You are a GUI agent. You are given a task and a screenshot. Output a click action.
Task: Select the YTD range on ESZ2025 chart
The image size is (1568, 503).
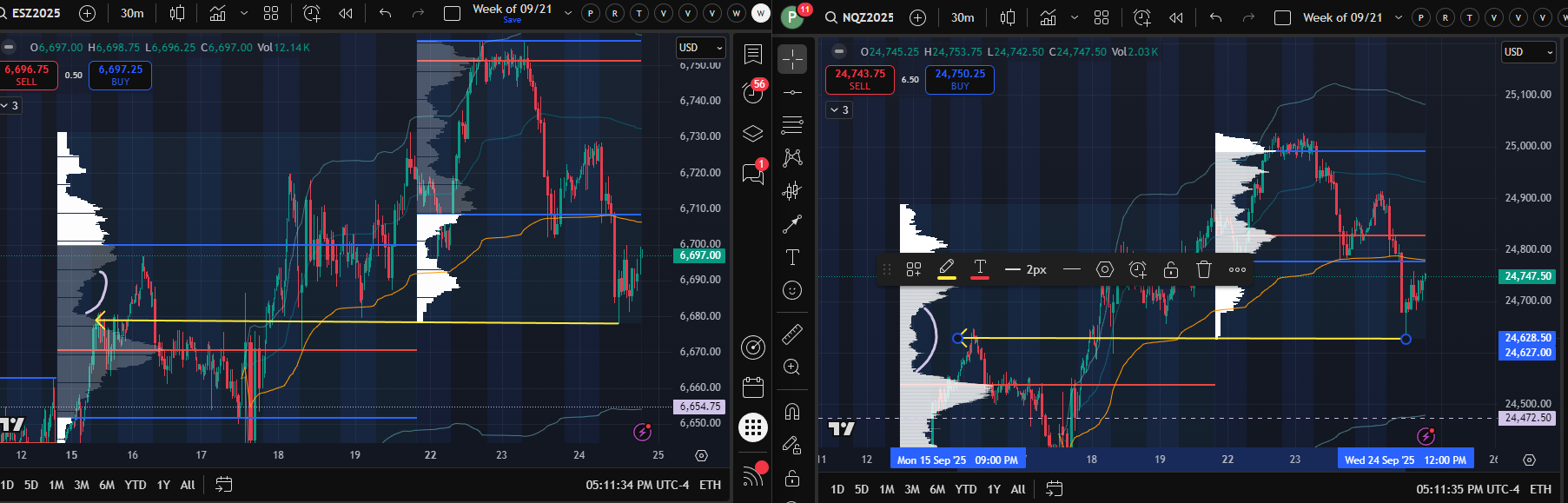(135, 485)
